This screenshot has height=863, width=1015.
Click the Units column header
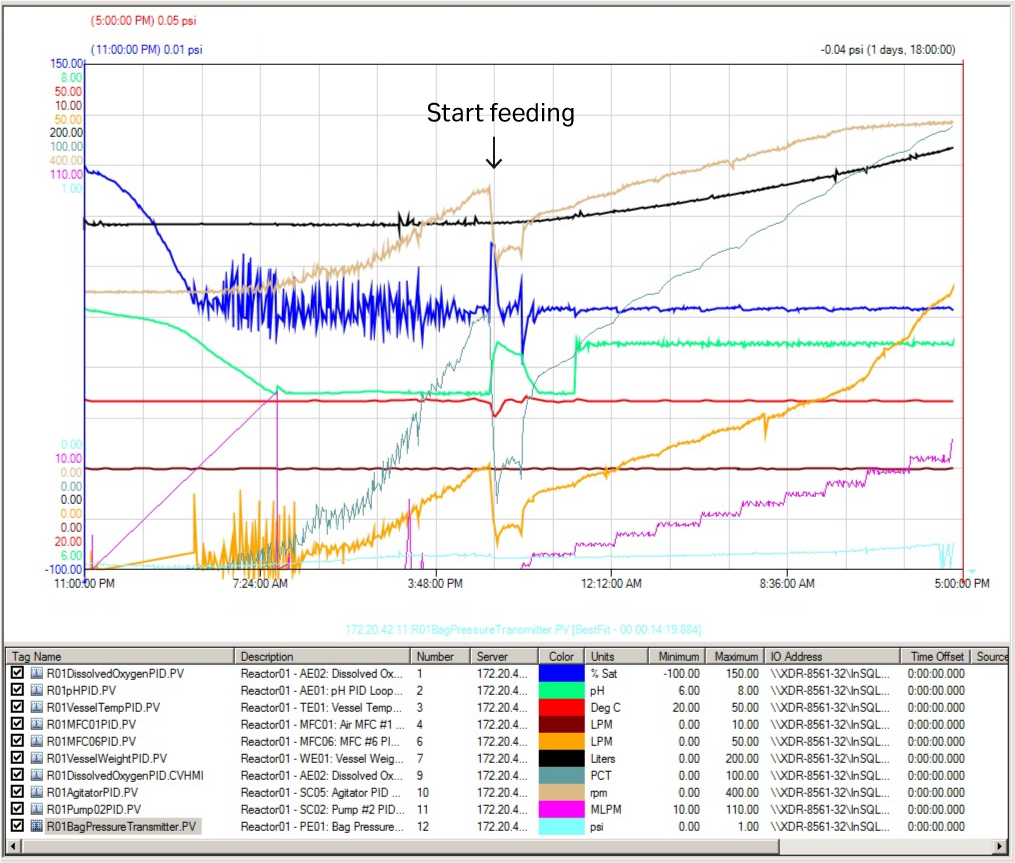(600, 656)
